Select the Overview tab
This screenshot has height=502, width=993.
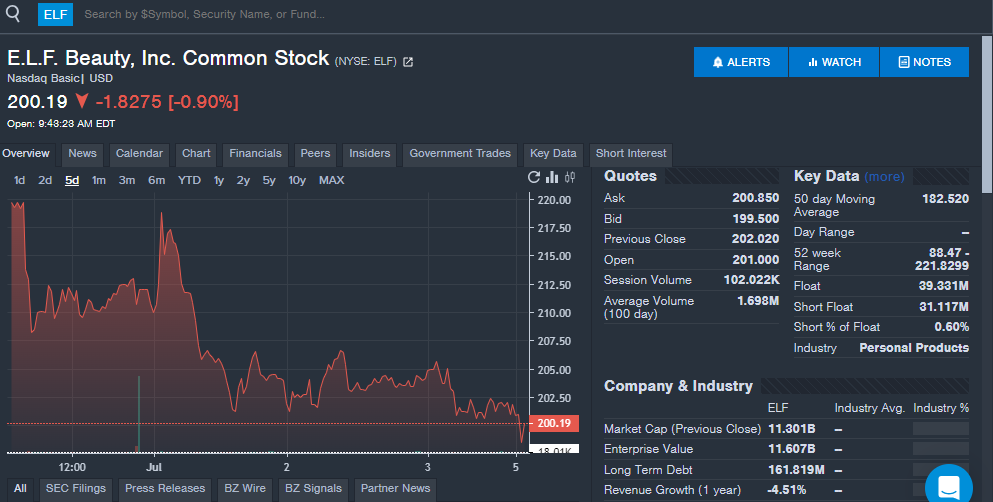[x=26, y=154]
